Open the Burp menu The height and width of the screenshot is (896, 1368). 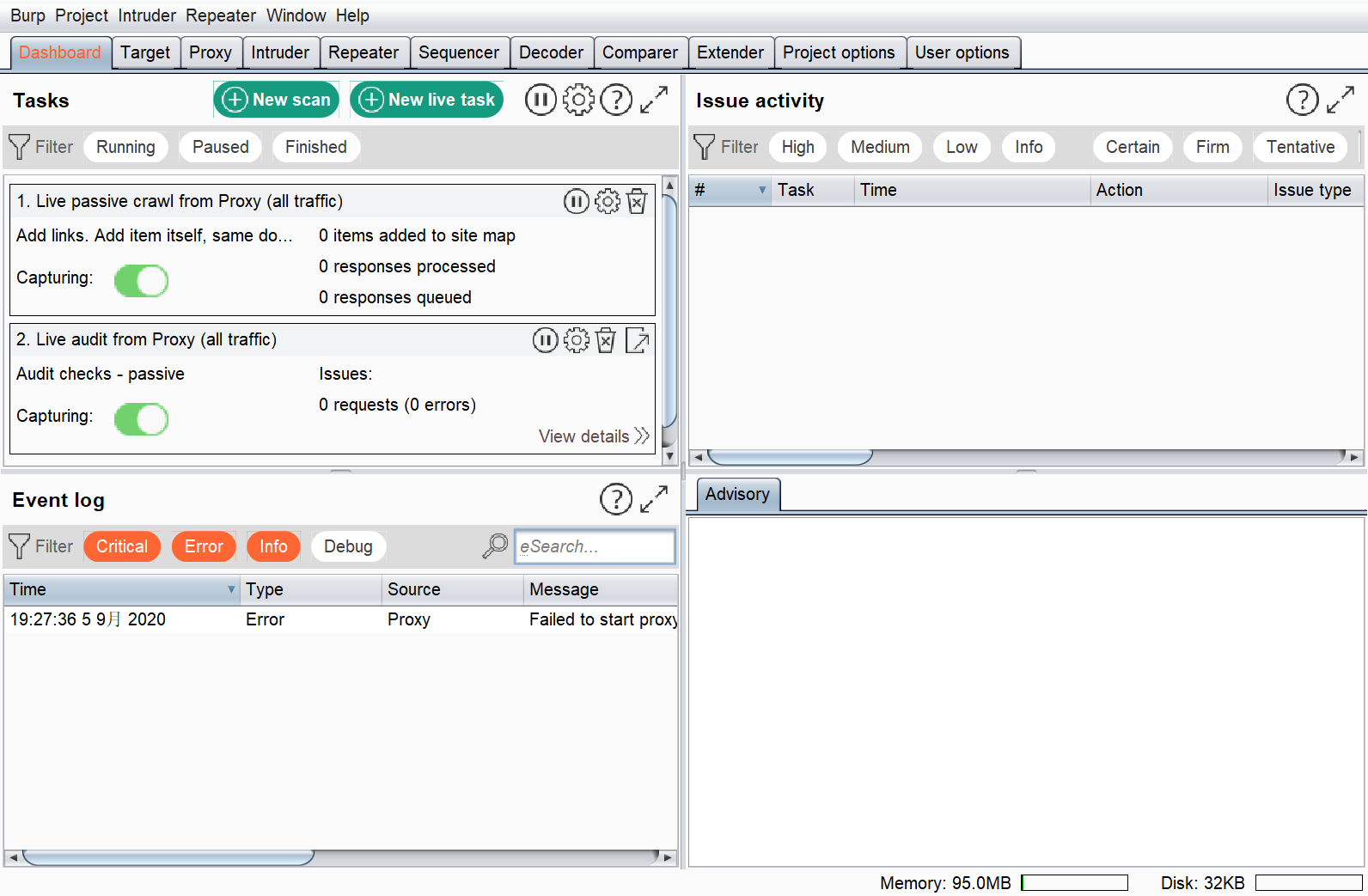pyautogui.click(x=27, y=15)
